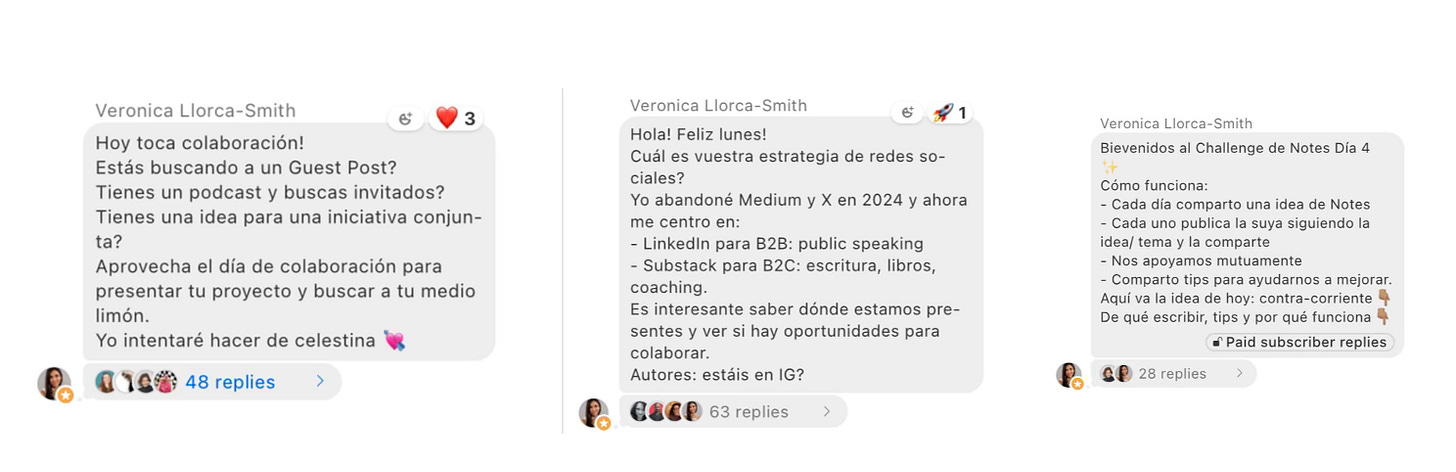Expand the 48 replies chevron arrow
Image resolution: width=1456 pixels, height=472 pixels.
click(x=320, y=381)
